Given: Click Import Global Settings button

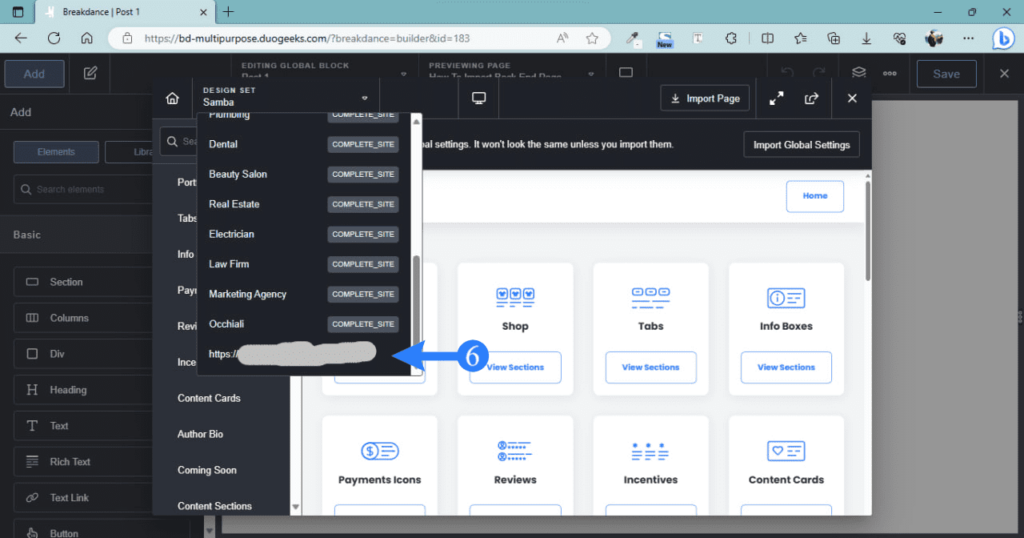Looking at the screenshot, I should (801, 145).
